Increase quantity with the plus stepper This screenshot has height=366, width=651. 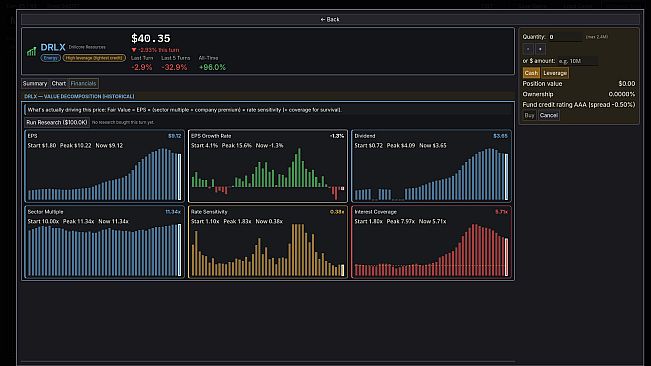540,49
